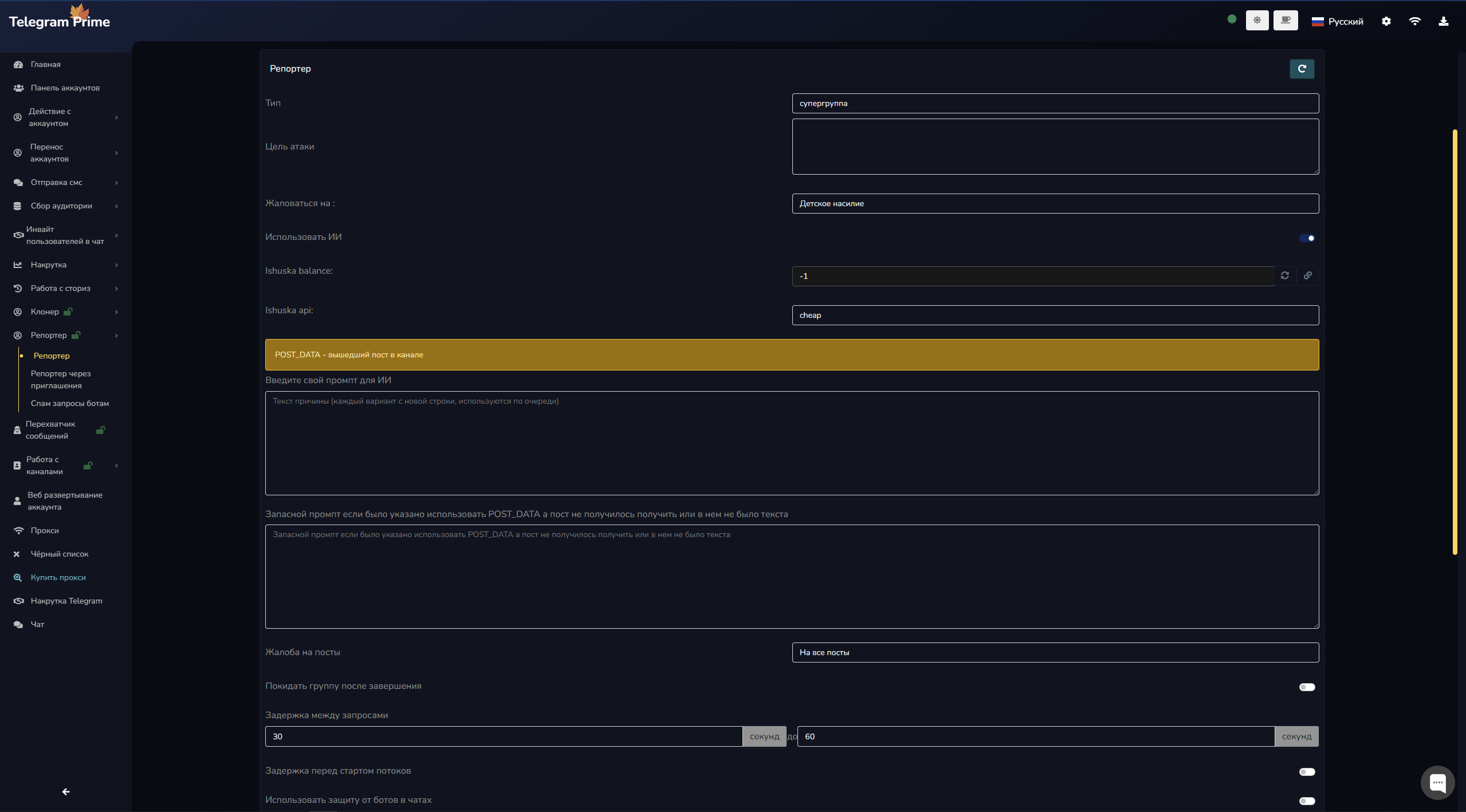
Task: Click the Клонер sidebar icon
Action: point(18,312)
